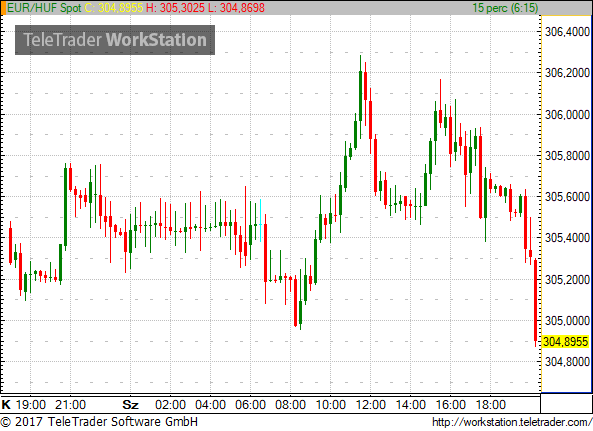This screenshot has height=431, width=593.
Task: Click the high price H: 305,3025 value
Action: click(175, 8)
